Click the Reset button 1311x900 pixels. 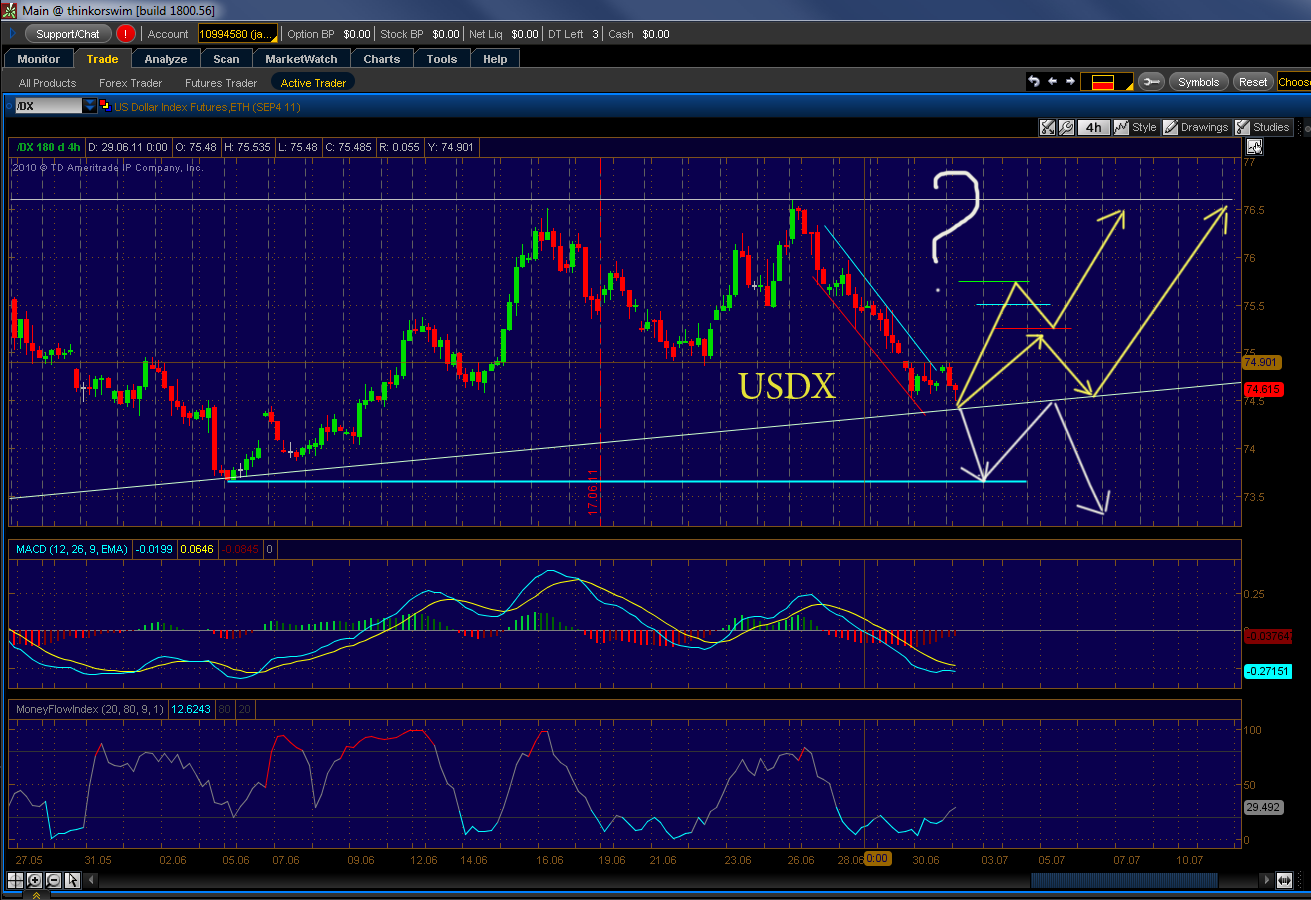click(x=1253, y=82)
